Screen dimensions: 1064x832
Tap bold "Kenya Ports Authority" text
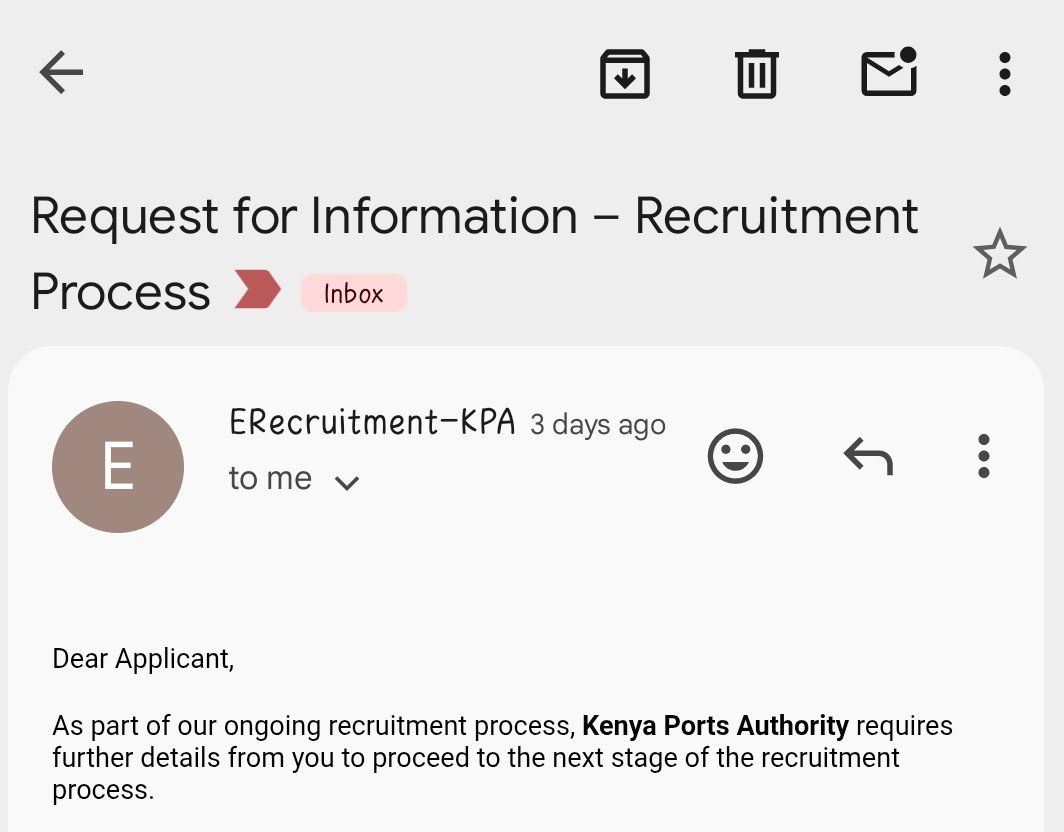coord(715,725)
